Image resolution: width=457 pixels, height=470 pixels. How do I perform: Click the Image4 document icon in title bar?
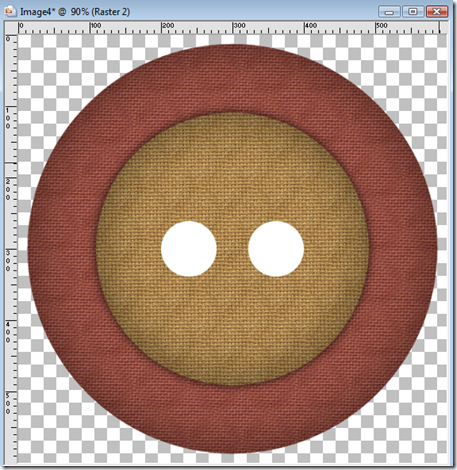9,11
